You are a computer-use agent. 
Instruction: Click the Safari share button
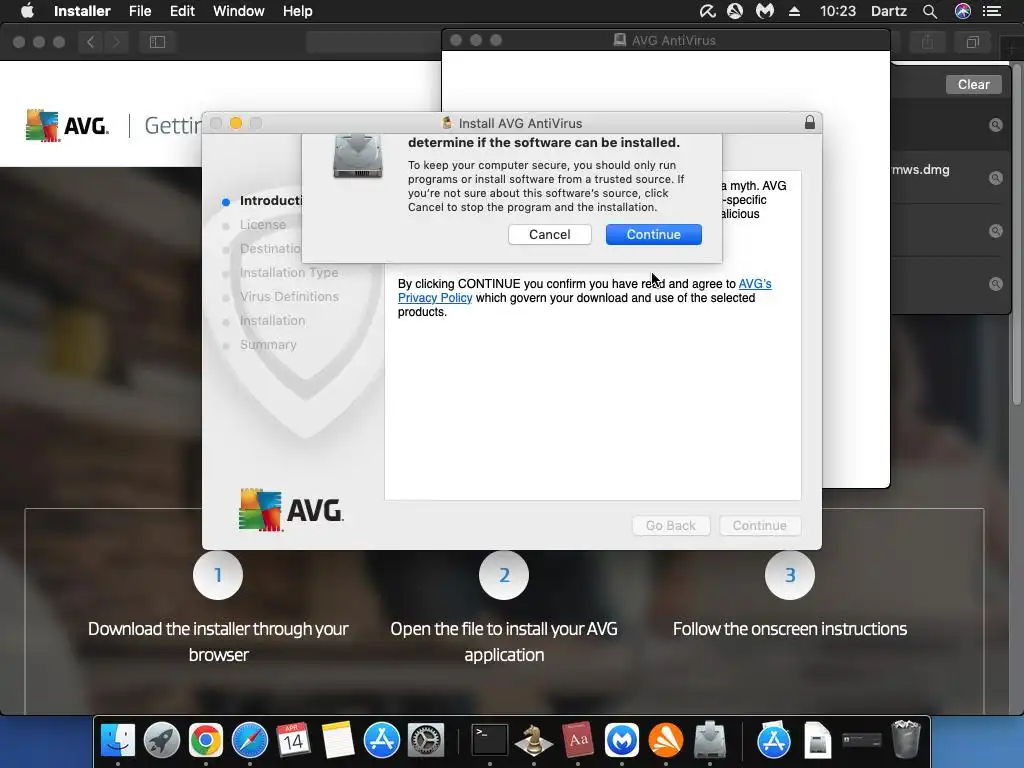(x=927, y=42)
